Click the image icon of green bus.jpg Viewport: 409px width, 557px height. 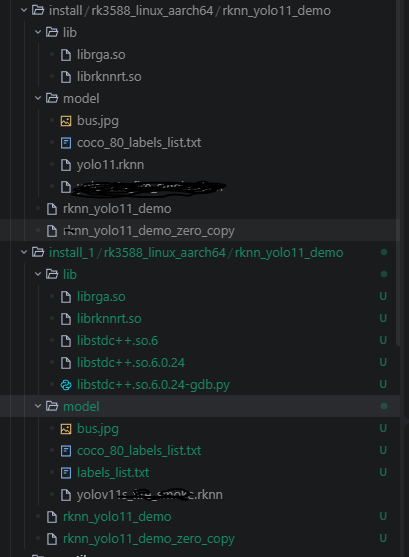coord(66,429)
